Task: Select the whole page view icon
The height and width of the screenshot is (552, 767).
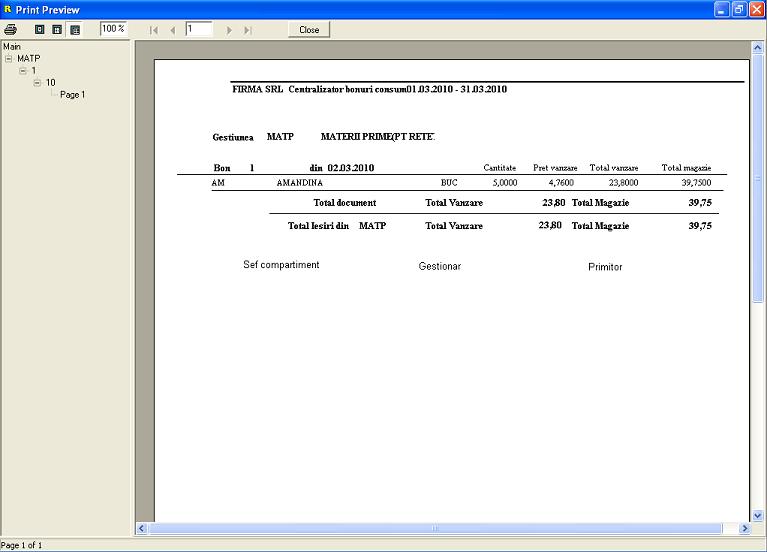Action: click(x=40, y=29)
